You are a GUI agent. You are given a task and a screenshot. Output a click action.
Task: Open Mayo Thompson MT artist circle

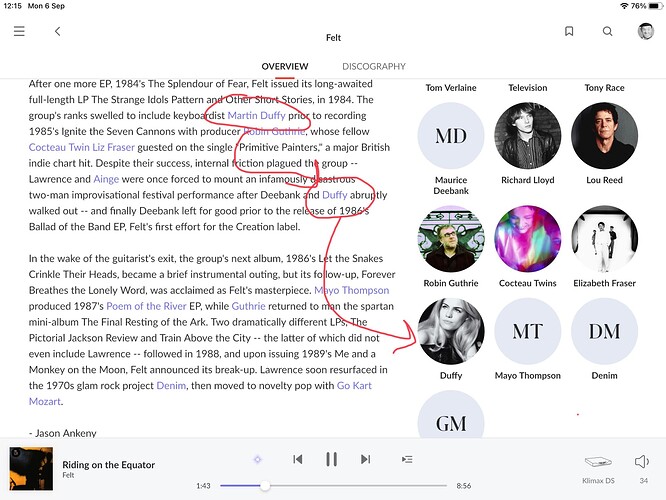coord(528,331)
